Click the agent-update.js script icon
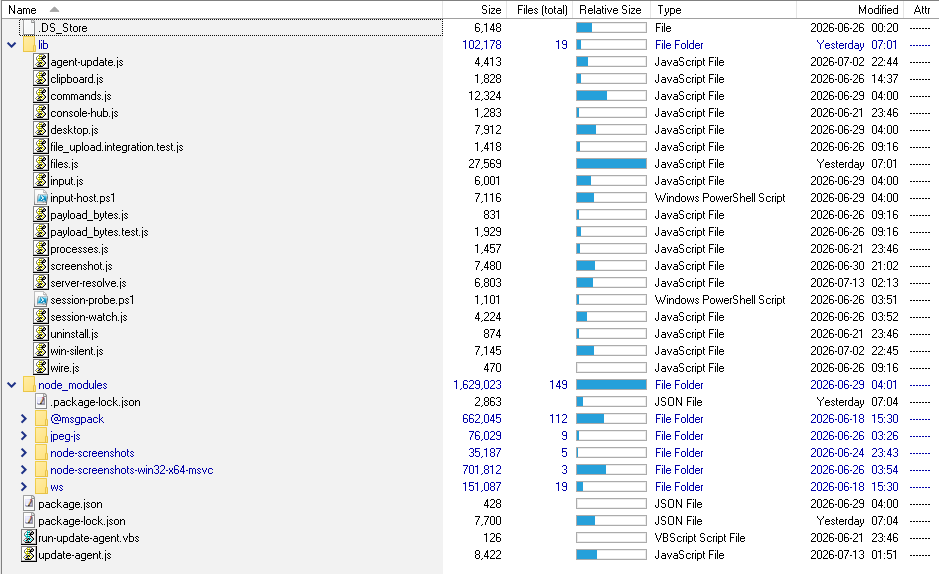The image size is (939, 574). point(41,62)
